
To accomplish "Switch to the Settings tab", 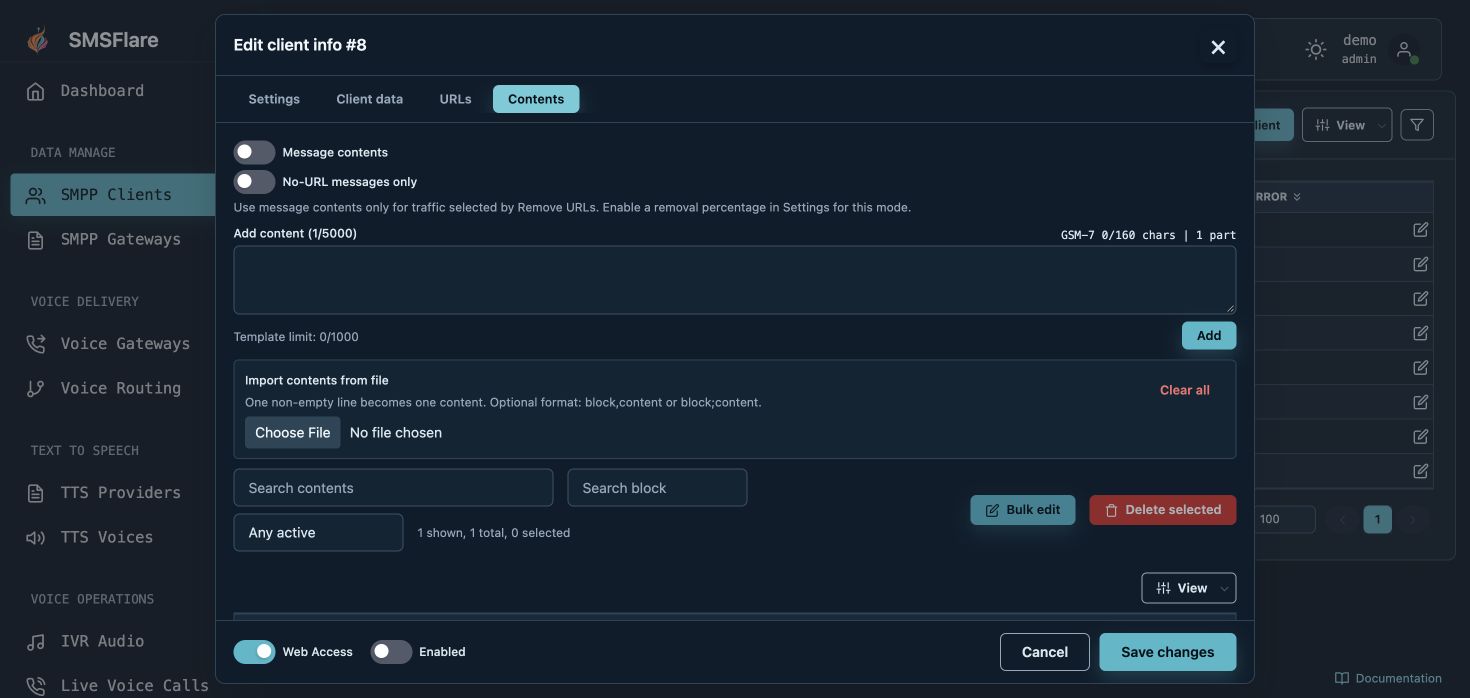I will click(274, 99).
